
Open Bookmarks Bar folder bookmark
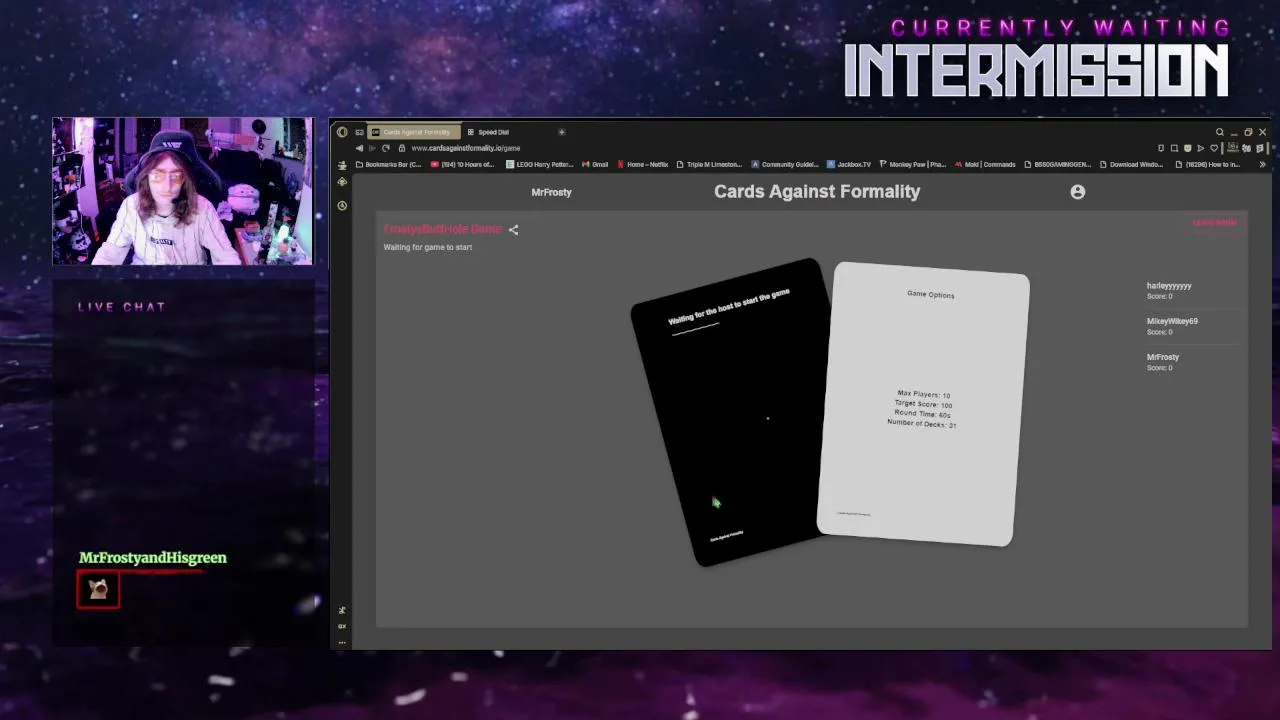[389, 164]
